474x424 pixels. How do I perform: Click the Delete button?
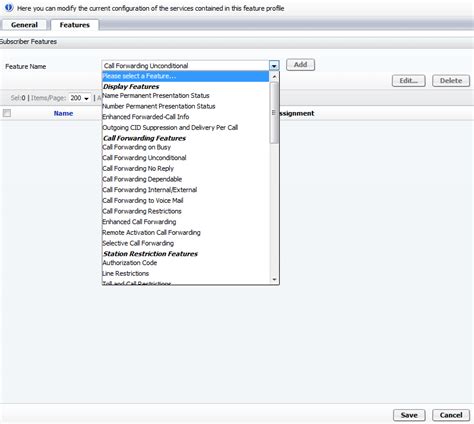point(451,81)
